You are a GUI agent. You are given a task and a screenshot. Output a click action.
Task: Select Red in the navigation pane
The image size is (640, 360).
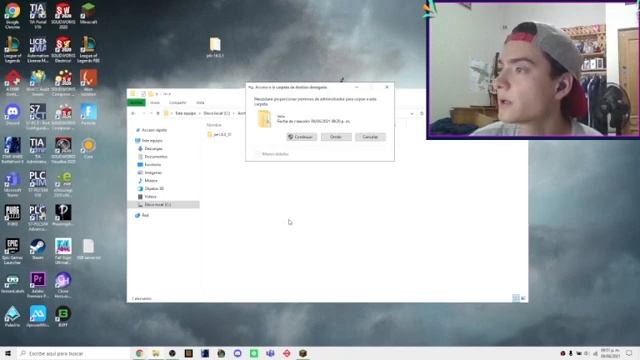click(142, 215)
